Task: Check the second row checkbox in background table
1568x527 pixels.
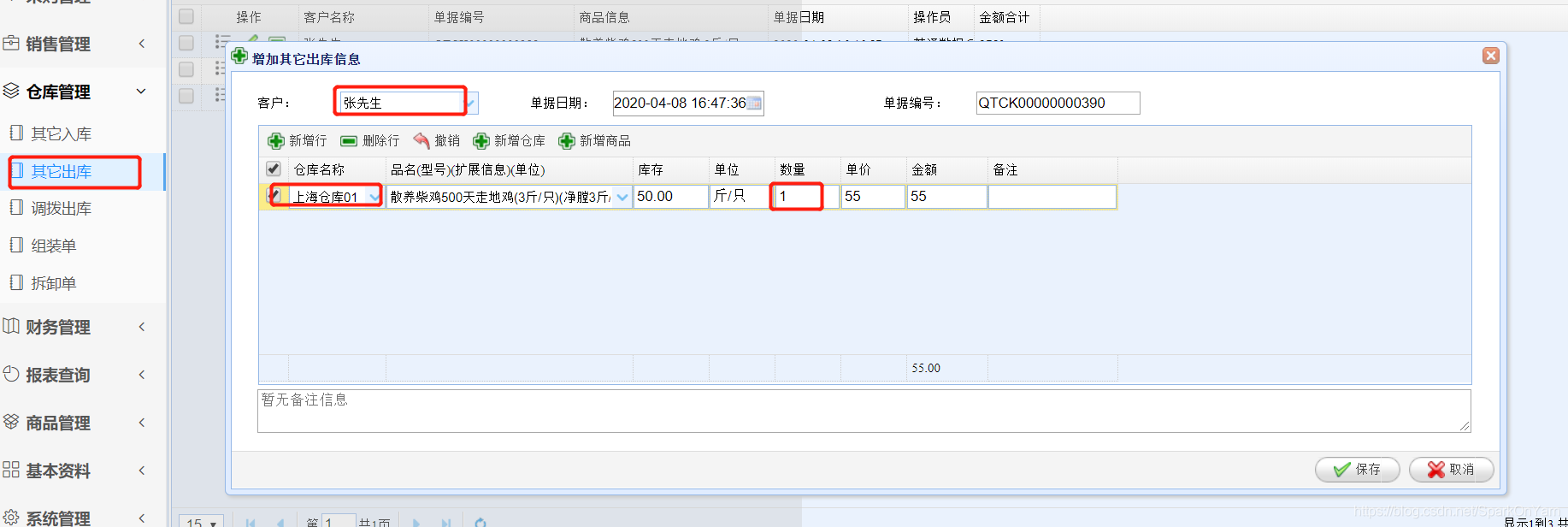Action: [x=186, y=69]
